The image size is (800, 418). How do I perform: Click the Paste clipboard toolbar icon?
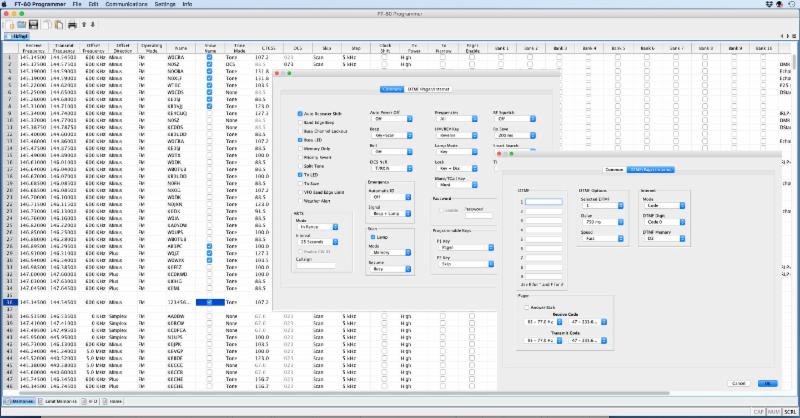[59, 24]
